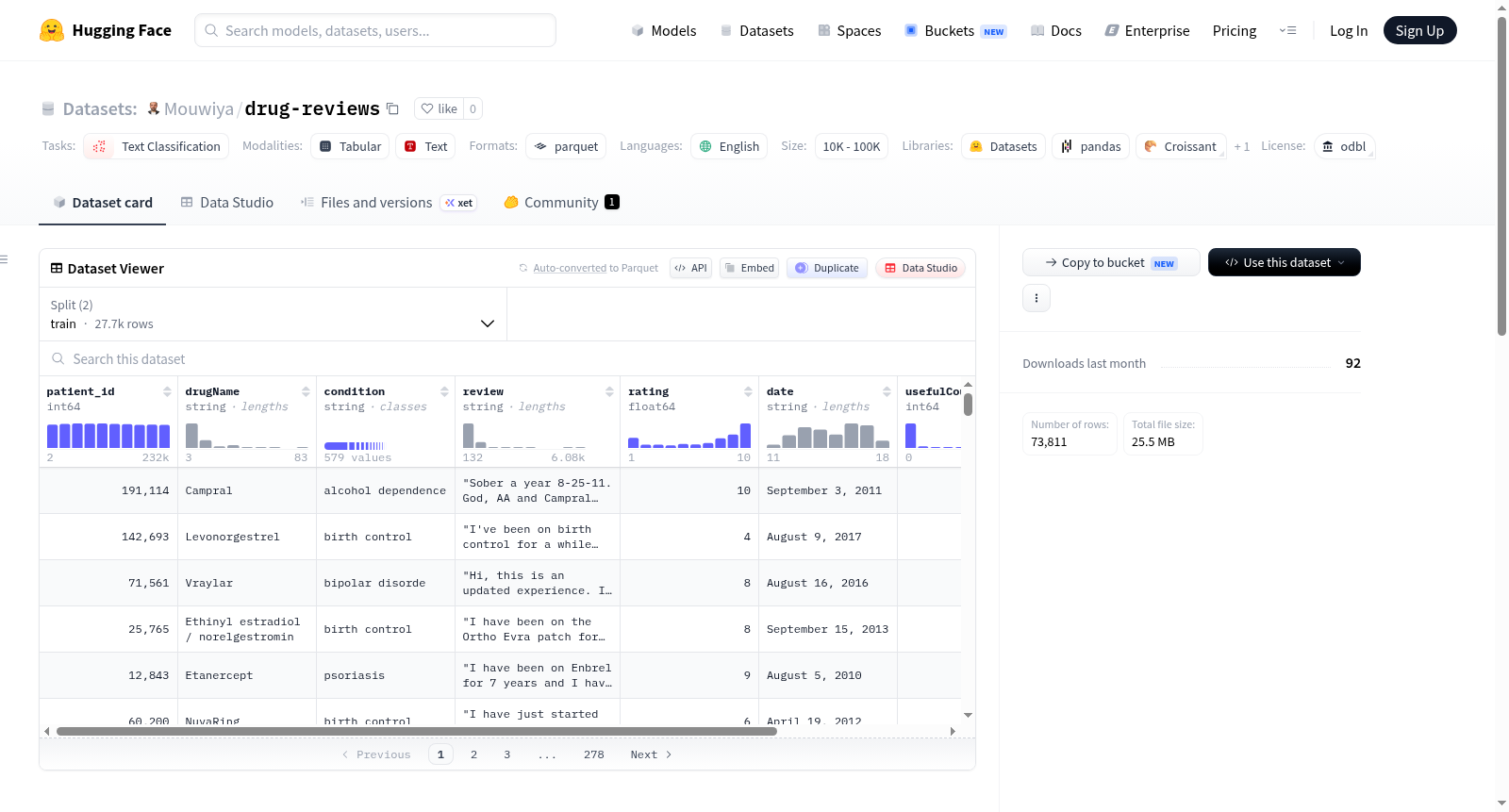Click the Text Classification task tag
1509x812 pixels.
(158, 146)
